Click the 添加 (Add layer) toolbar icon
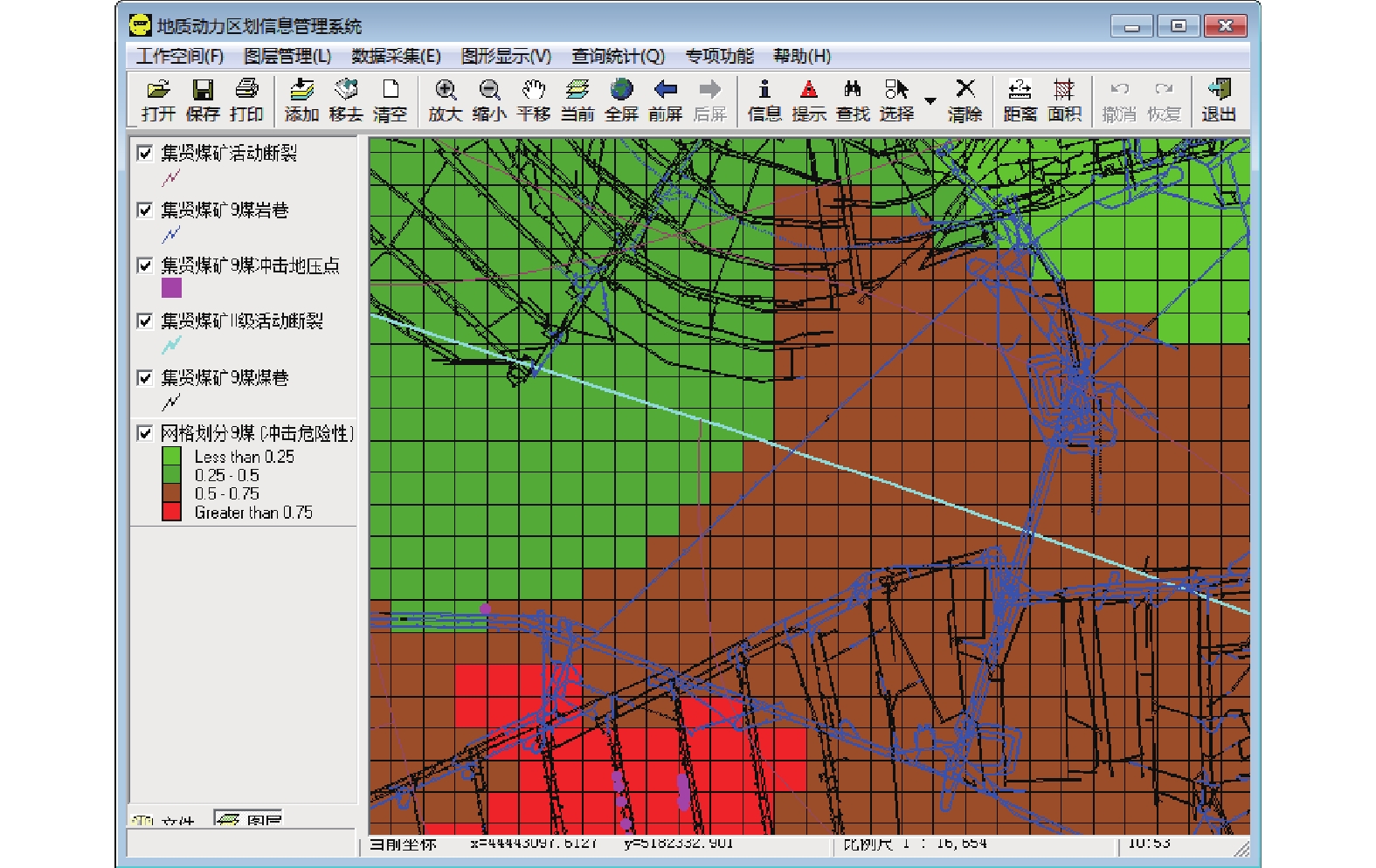Screen dimensions: 1376x868 [x=301, y=100]
